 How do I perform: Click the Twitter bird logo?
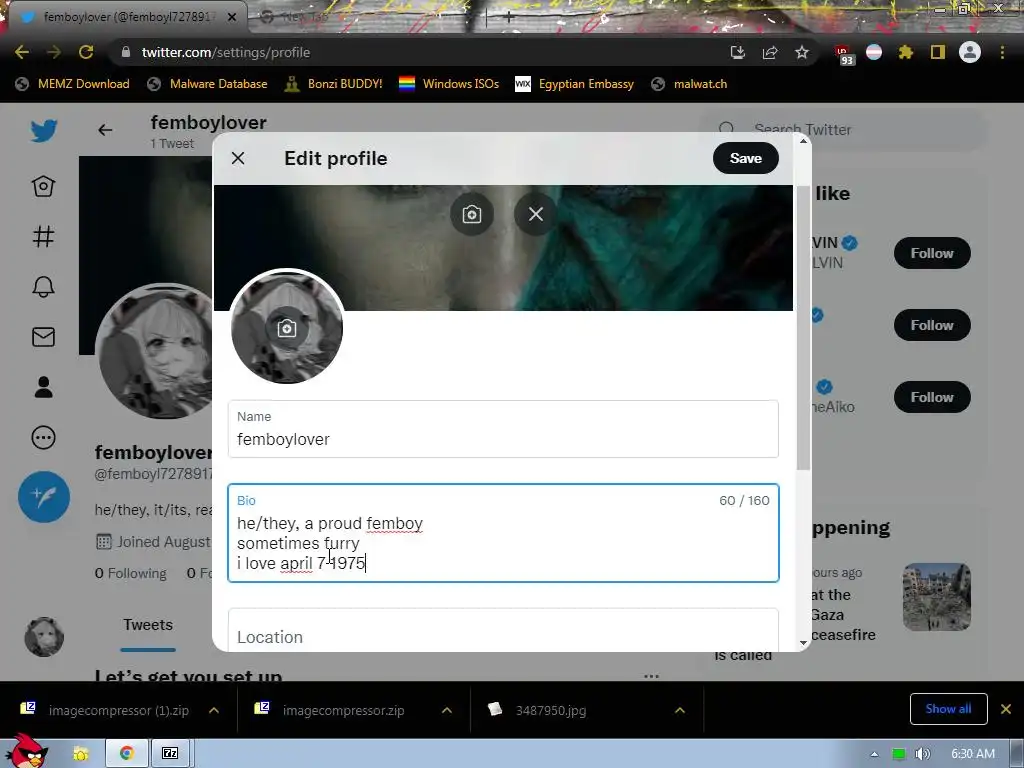44,131
